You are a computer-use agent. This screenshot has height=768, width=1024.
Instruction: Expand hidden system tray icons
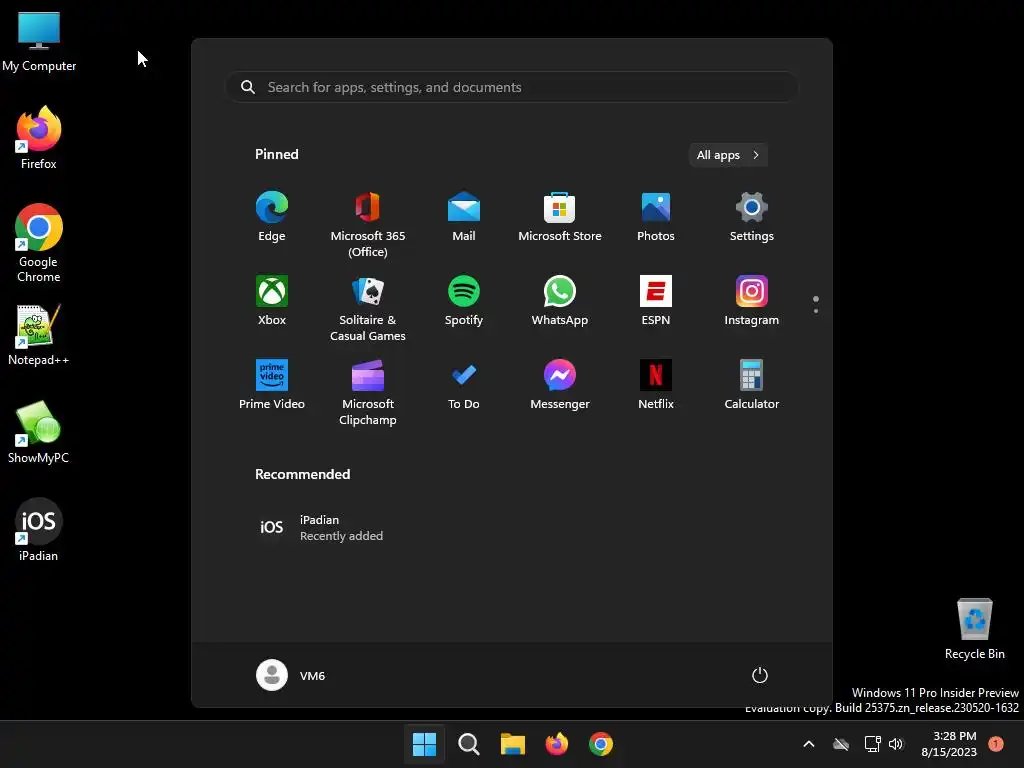pos(808,744)
